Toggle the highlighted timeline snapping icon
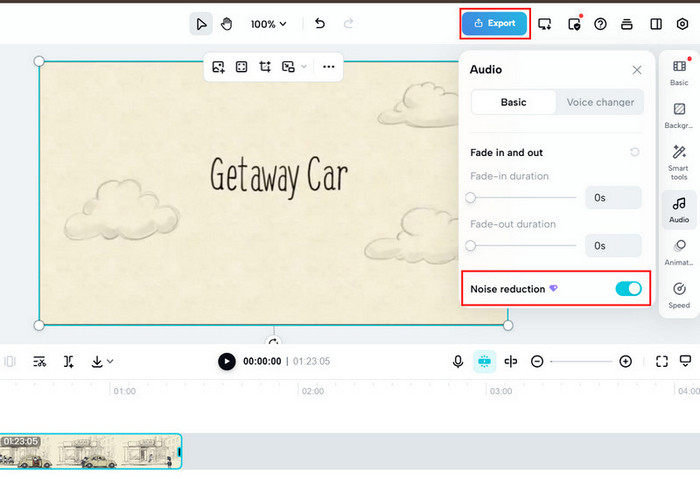 tap(484, 361)
